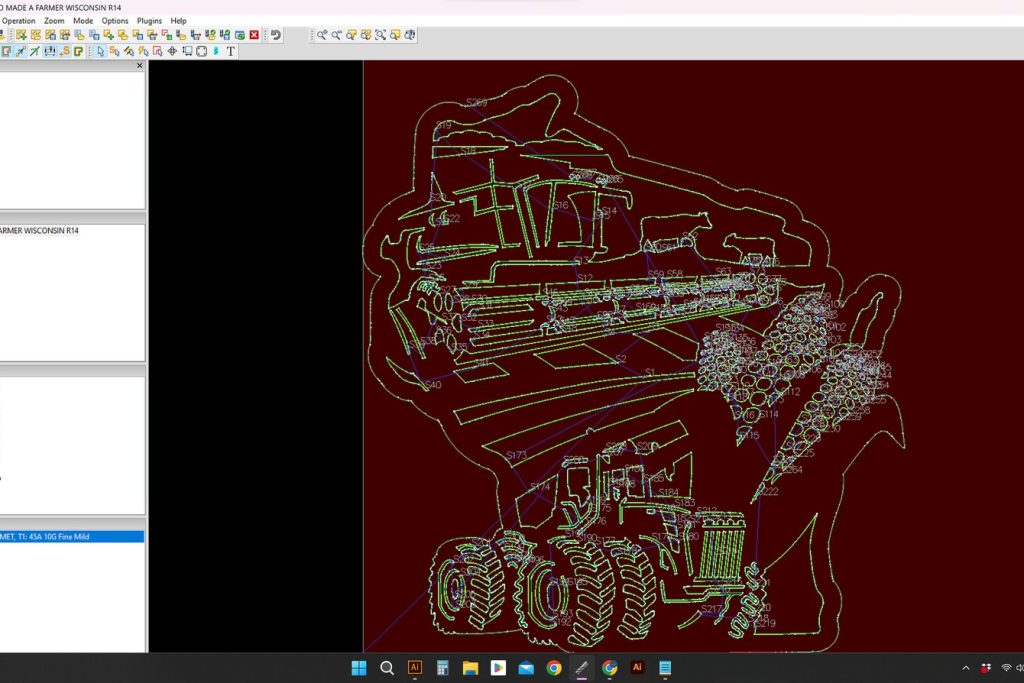
Task: Open the Options menu
Action: [115, 20]
